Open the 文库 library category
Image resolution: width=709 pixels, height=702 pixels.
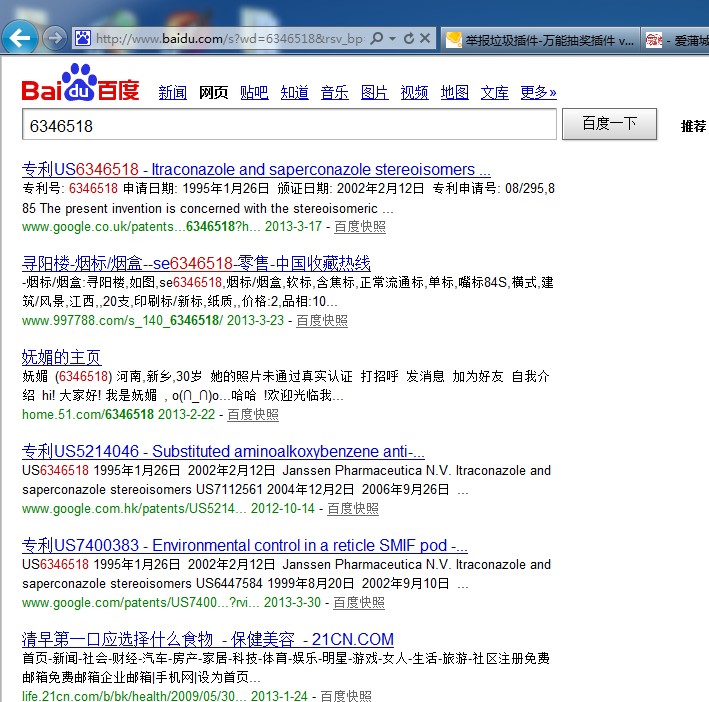494,92
